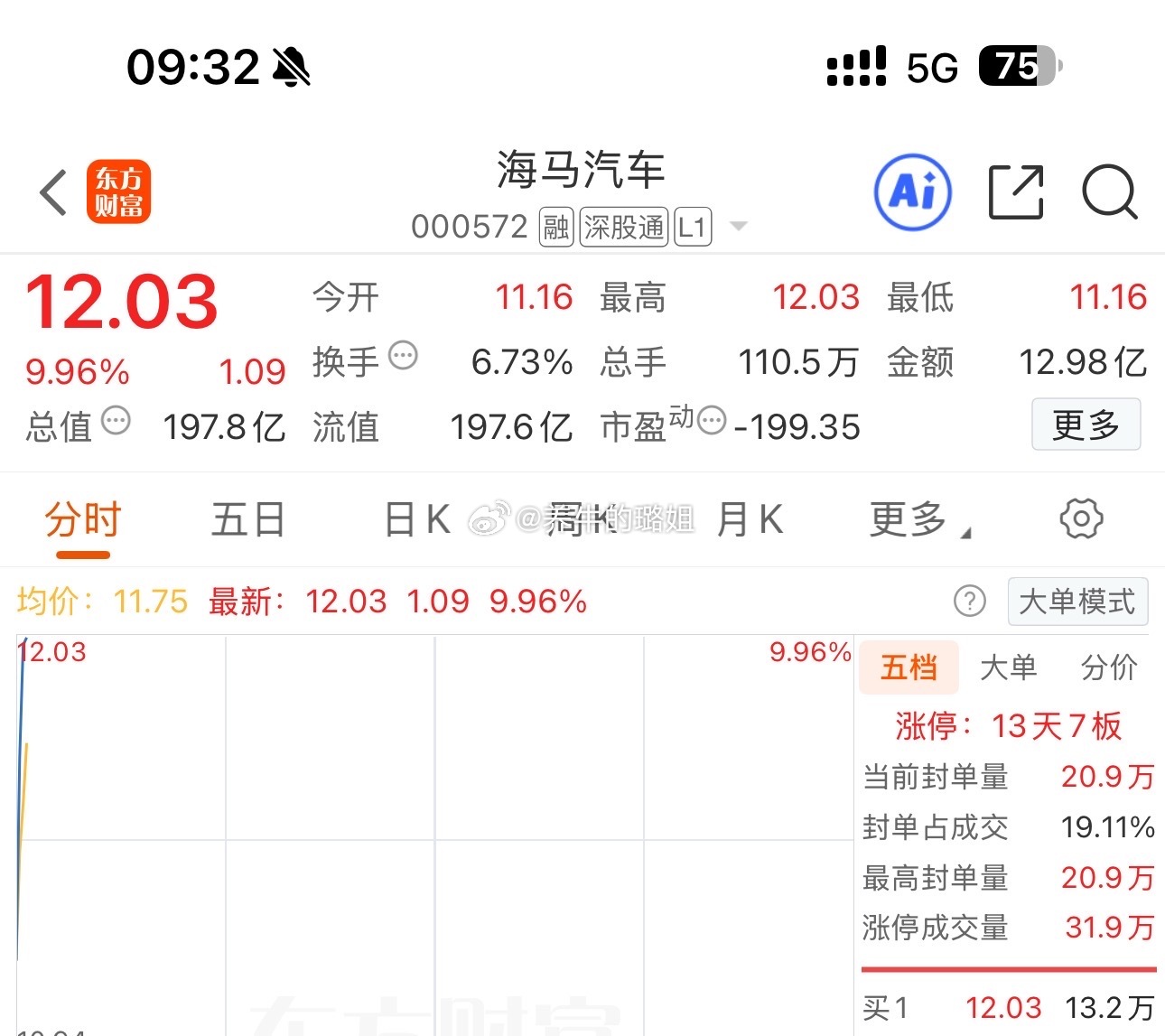The width and height of the screenshot is (1165, 1036).
Task: Tap the 更多 button for more data
Action: [1086, 425]
